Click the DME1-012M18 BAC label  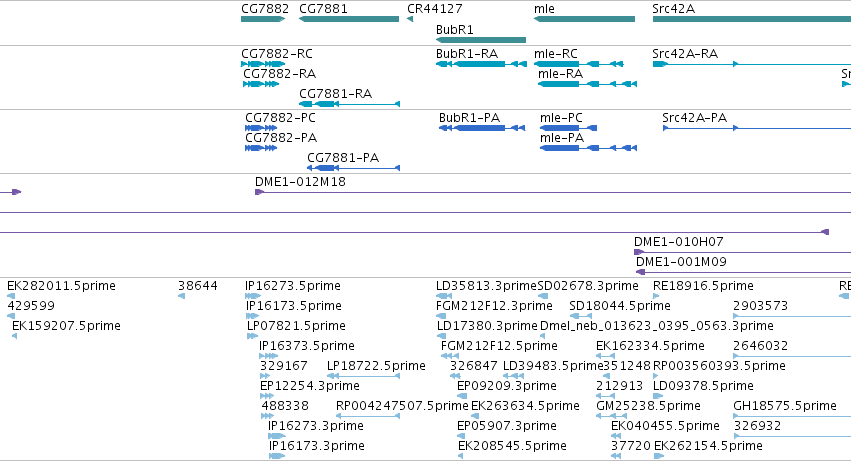(300, 182)
